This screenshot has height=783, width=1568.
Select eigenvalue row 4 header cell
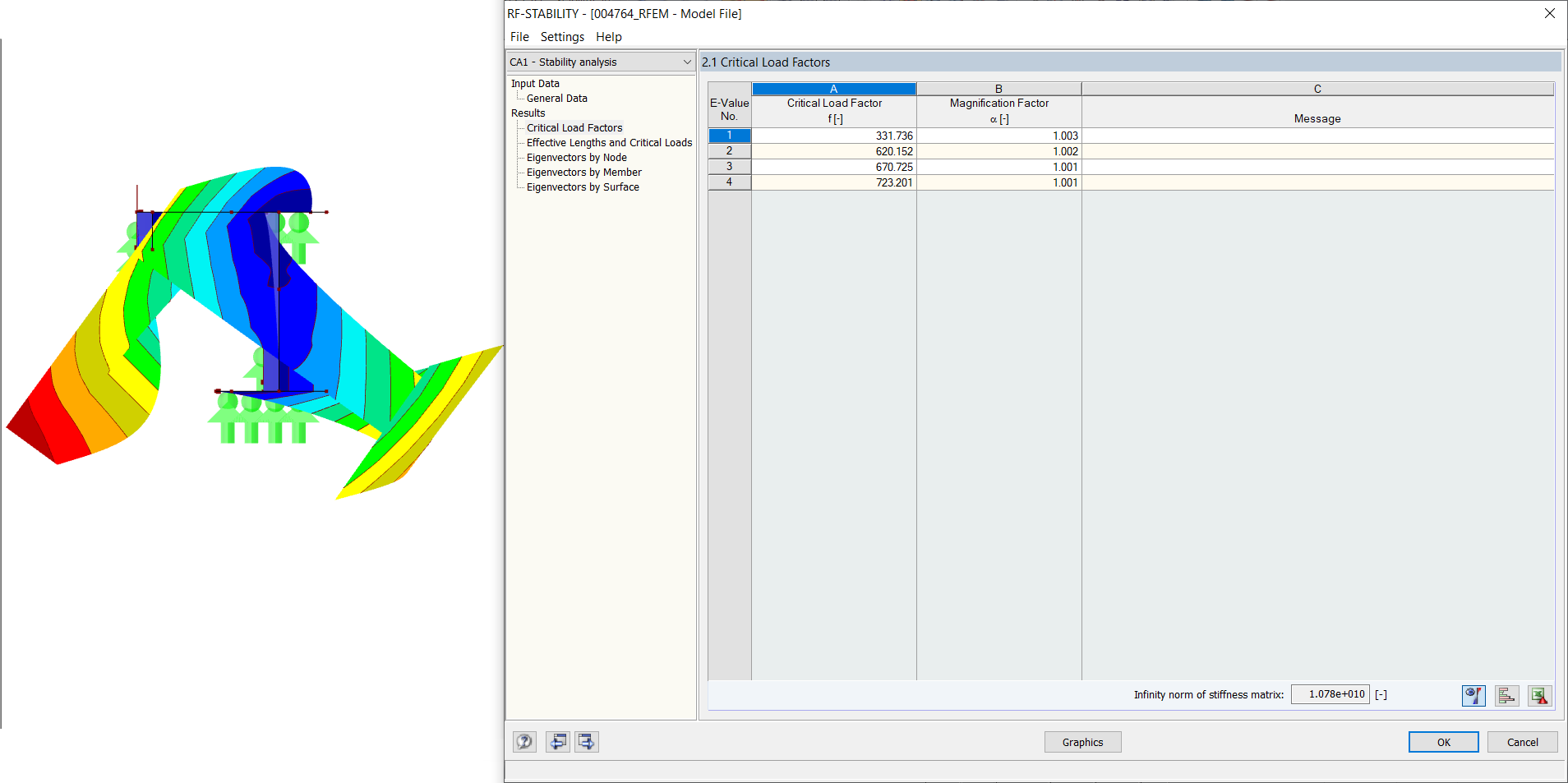pos(729,182)
